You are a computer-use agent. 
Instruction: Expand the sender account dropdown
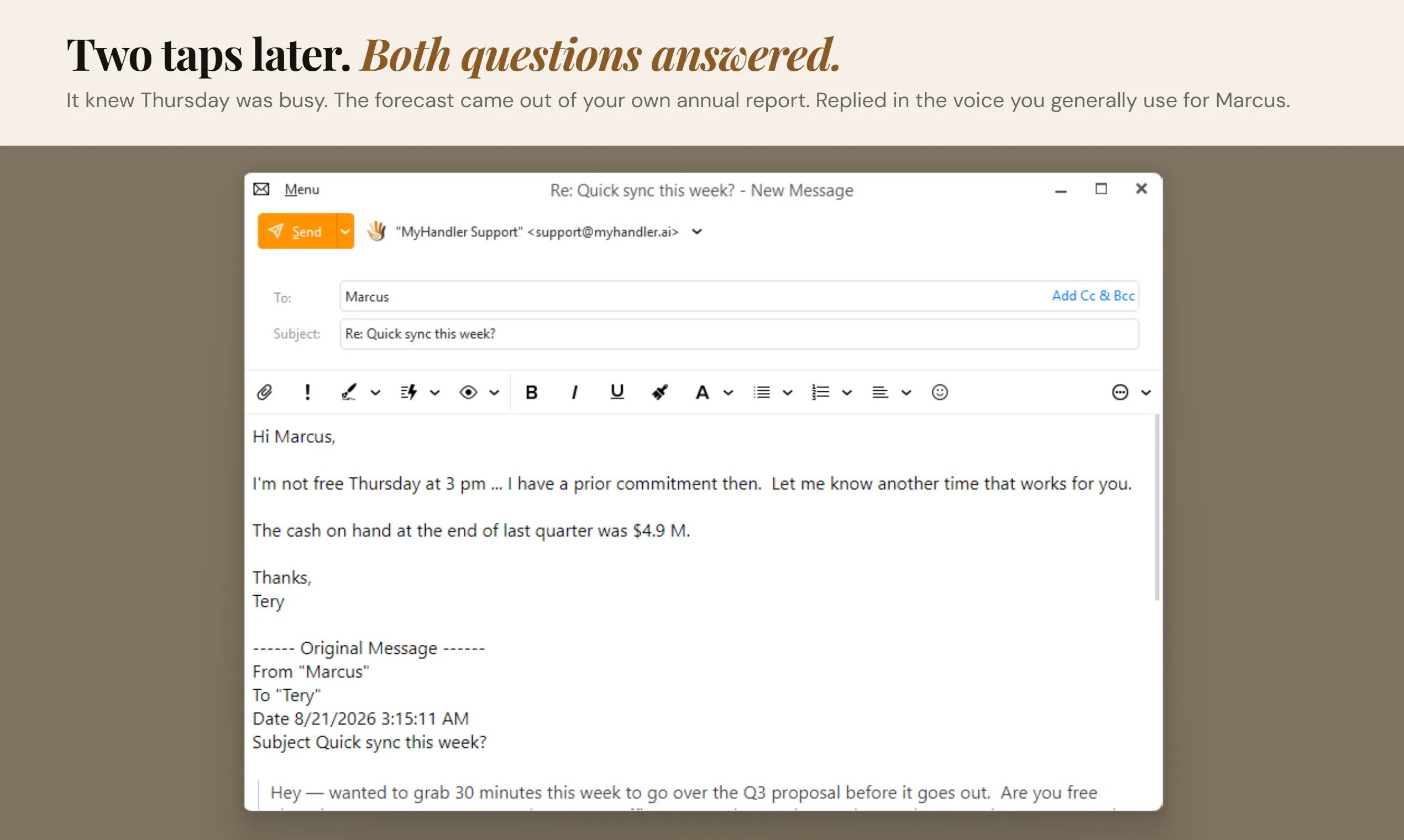point(697,232)
